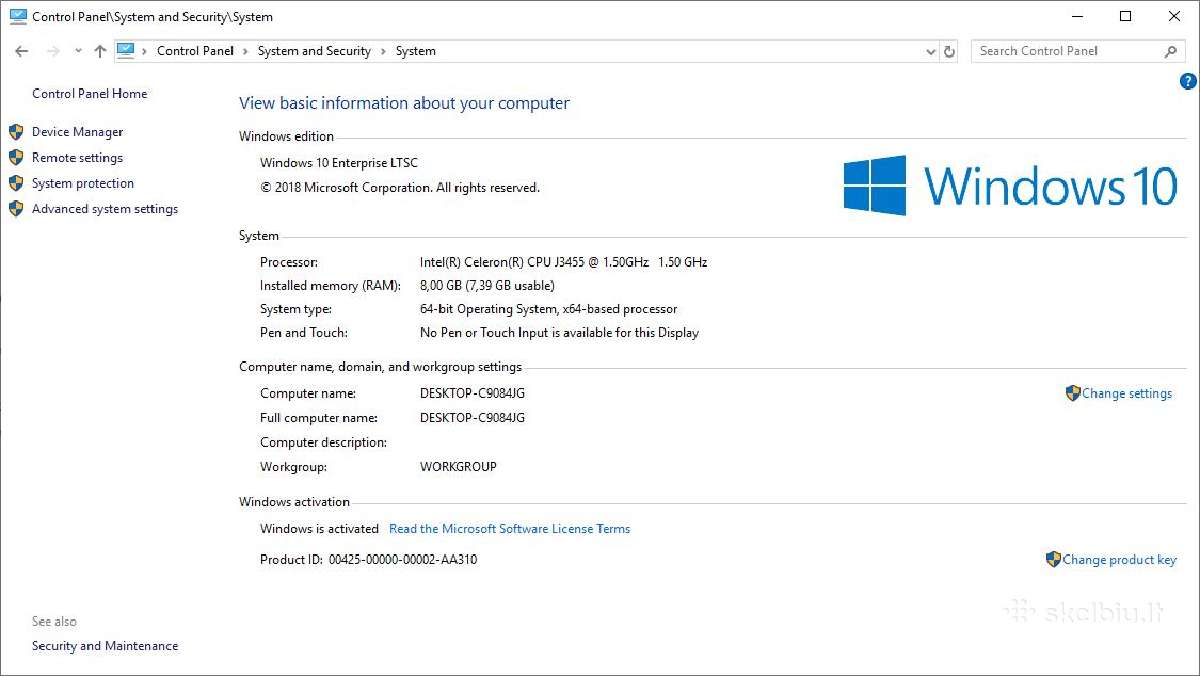
Task: Navigate to the System and Security breadcrumb
Action: click(x=314, y=51)
